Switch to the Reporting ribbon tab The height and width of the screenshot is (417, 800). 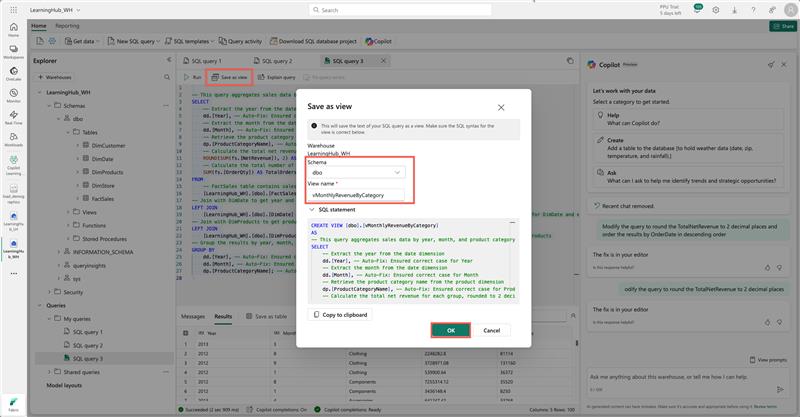click(x=67, y=26)
